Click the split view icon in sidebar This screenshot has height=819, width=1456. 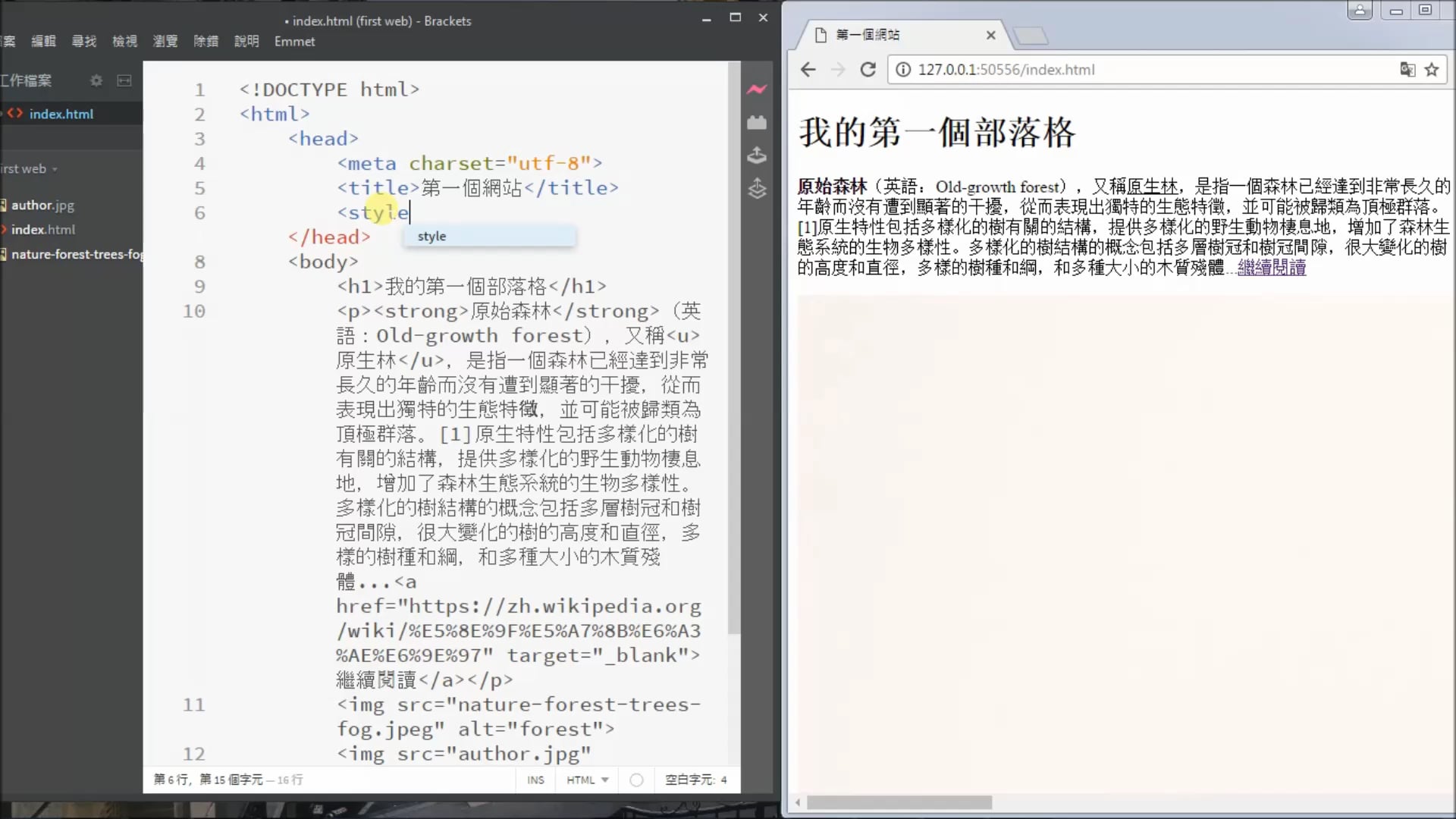pos(124,80)
